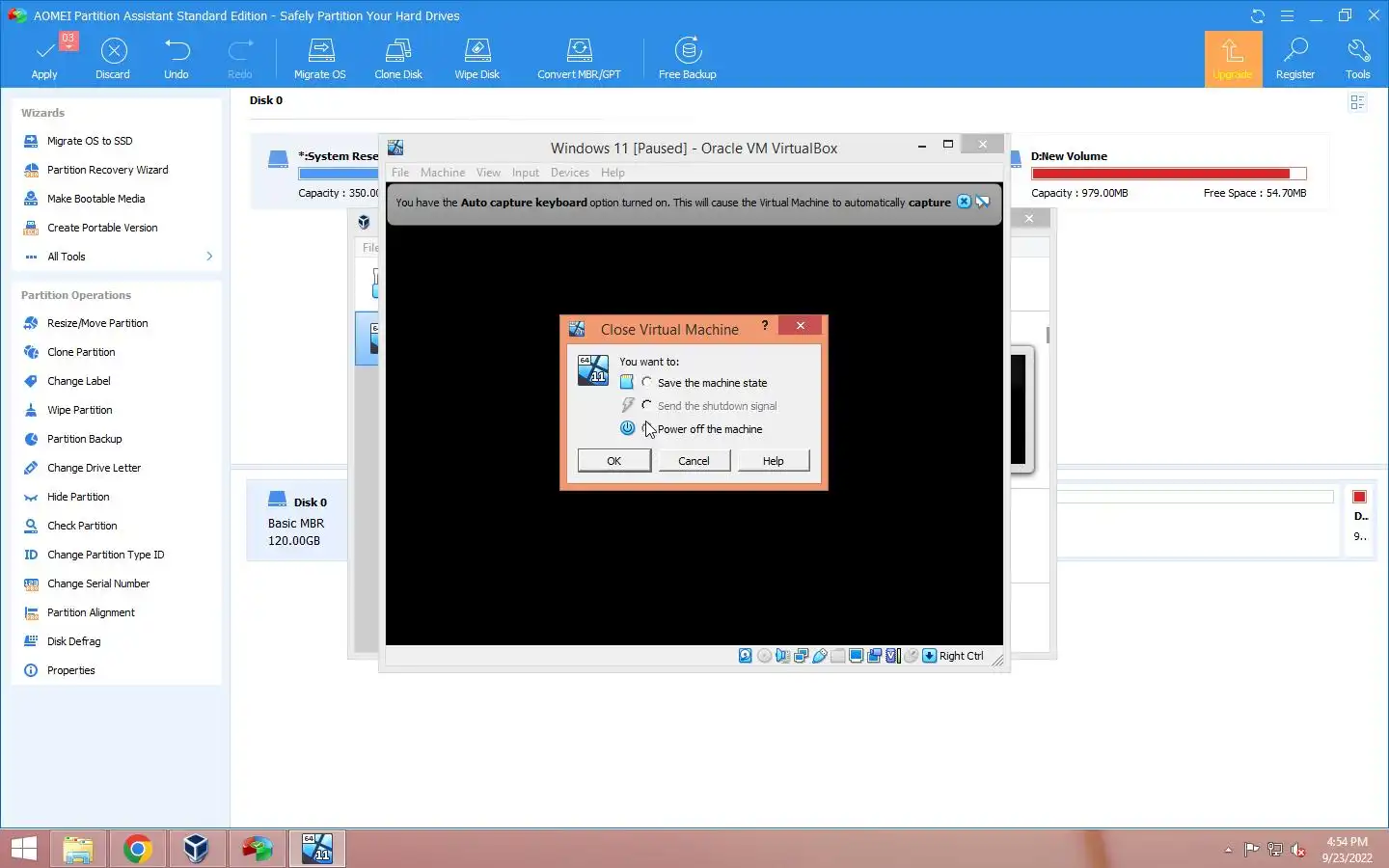Open Convert MBR/GPT tool
This screenshot has height=868, width=1389.
tap(579, 58)
